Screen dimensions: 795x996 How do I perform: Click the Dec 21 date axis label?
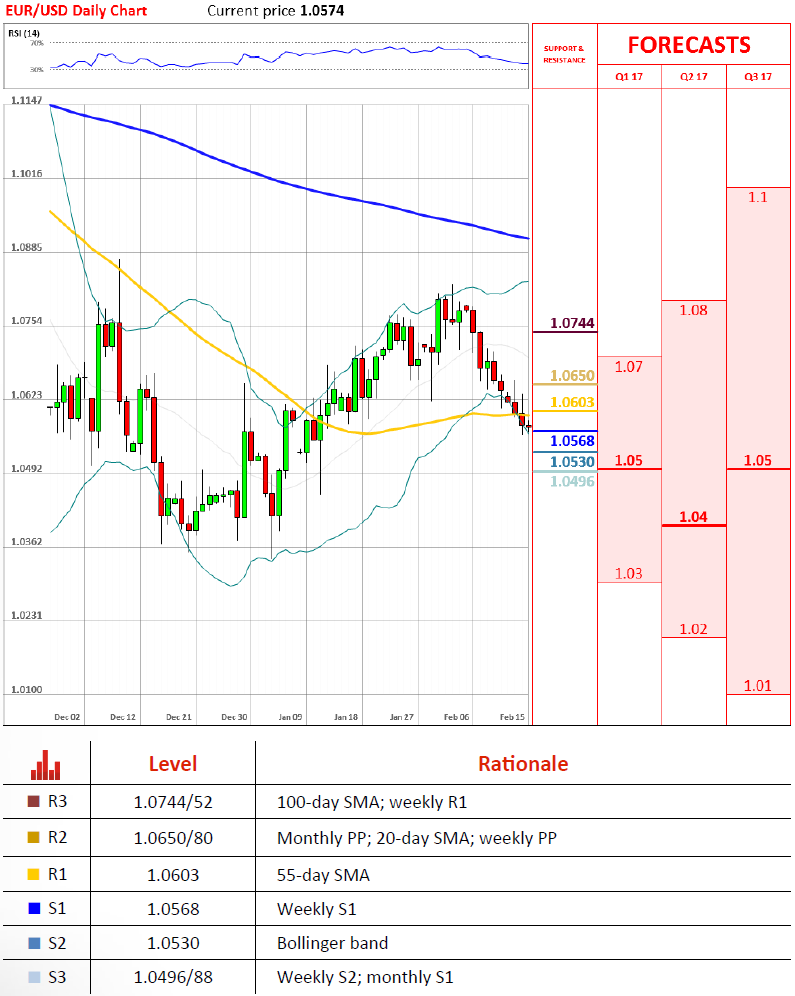pos(178,717)
